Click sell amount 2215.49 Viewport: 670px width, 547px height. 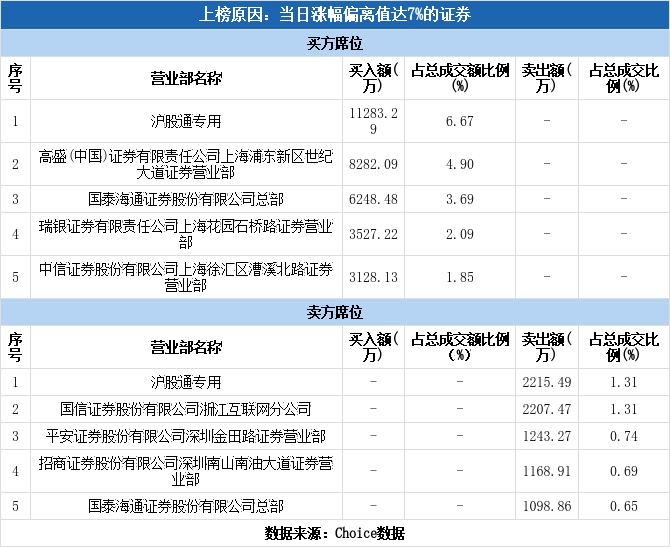click(547, 382)
